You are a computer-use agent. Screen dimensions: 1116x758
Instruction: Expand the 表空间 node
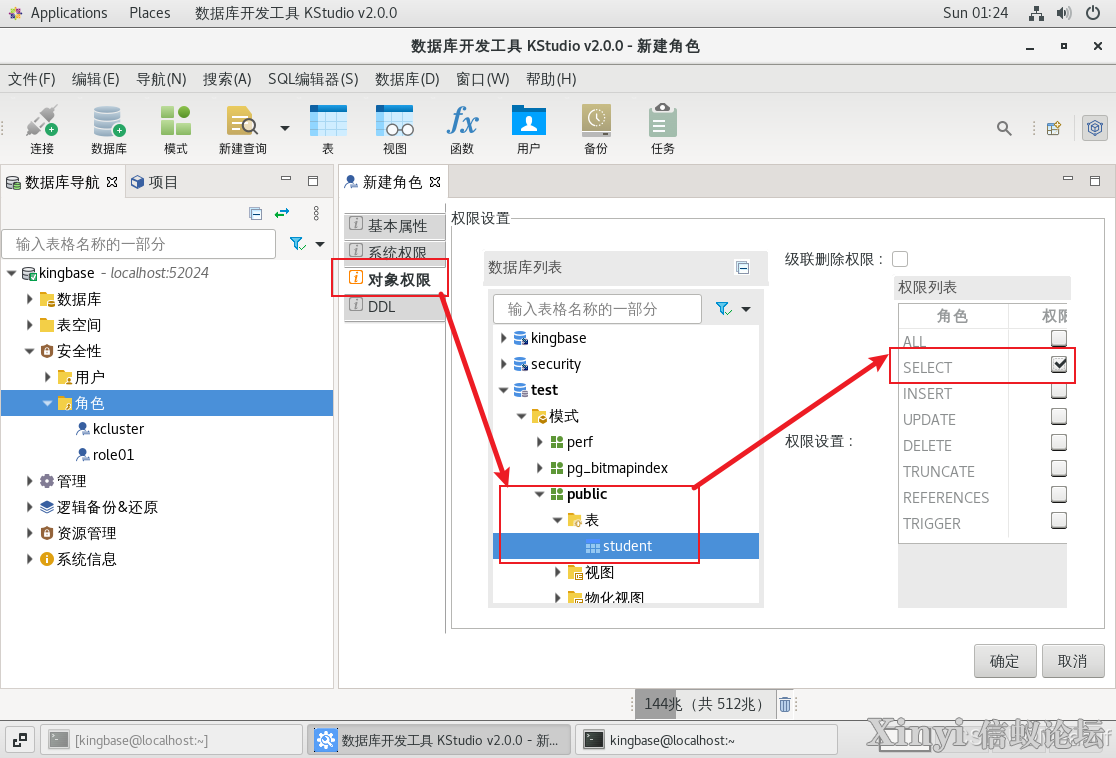point(29,325)
